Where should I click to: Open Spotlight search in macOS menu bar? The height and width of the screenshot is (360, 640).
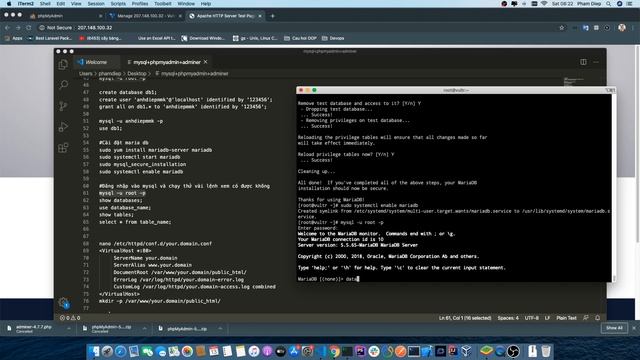(x=608, y=4)
